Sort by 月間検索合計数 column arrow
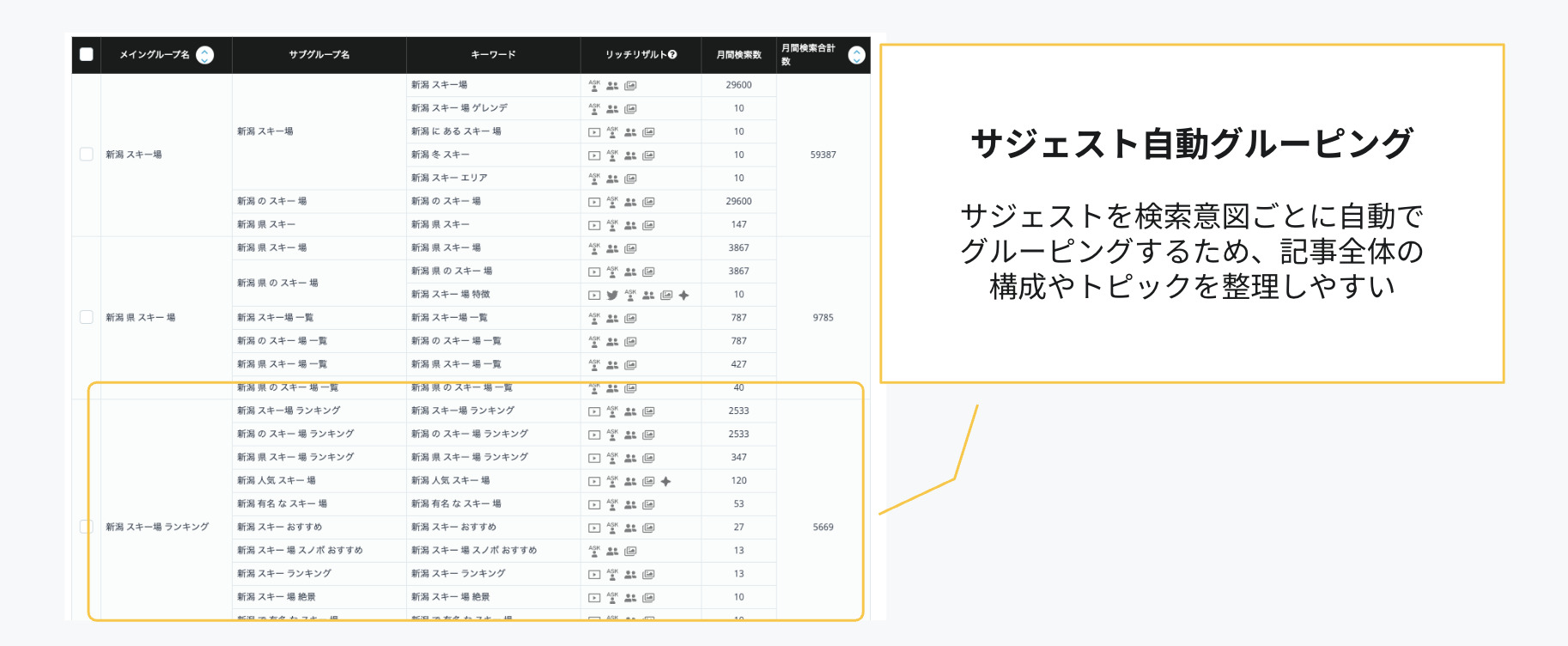1568x646 pixels. (856, 55)
